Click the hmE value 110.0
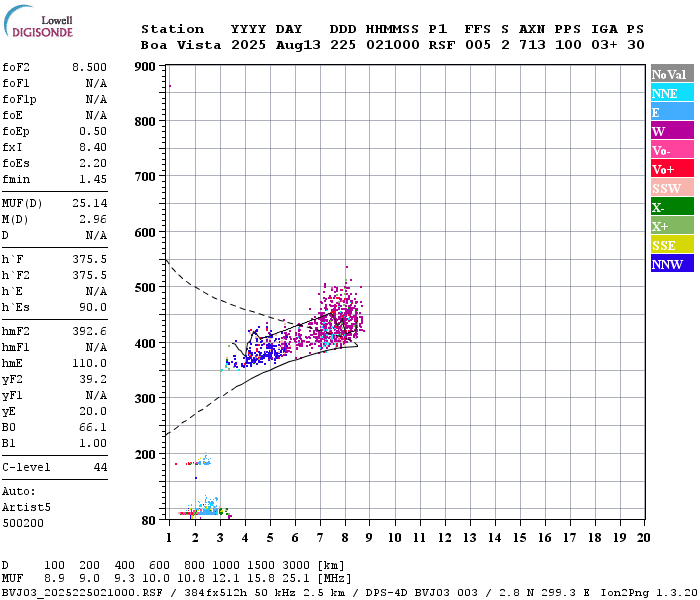This screenshot has height=600, width=700. pyautogui.click(x=89, y=363)
